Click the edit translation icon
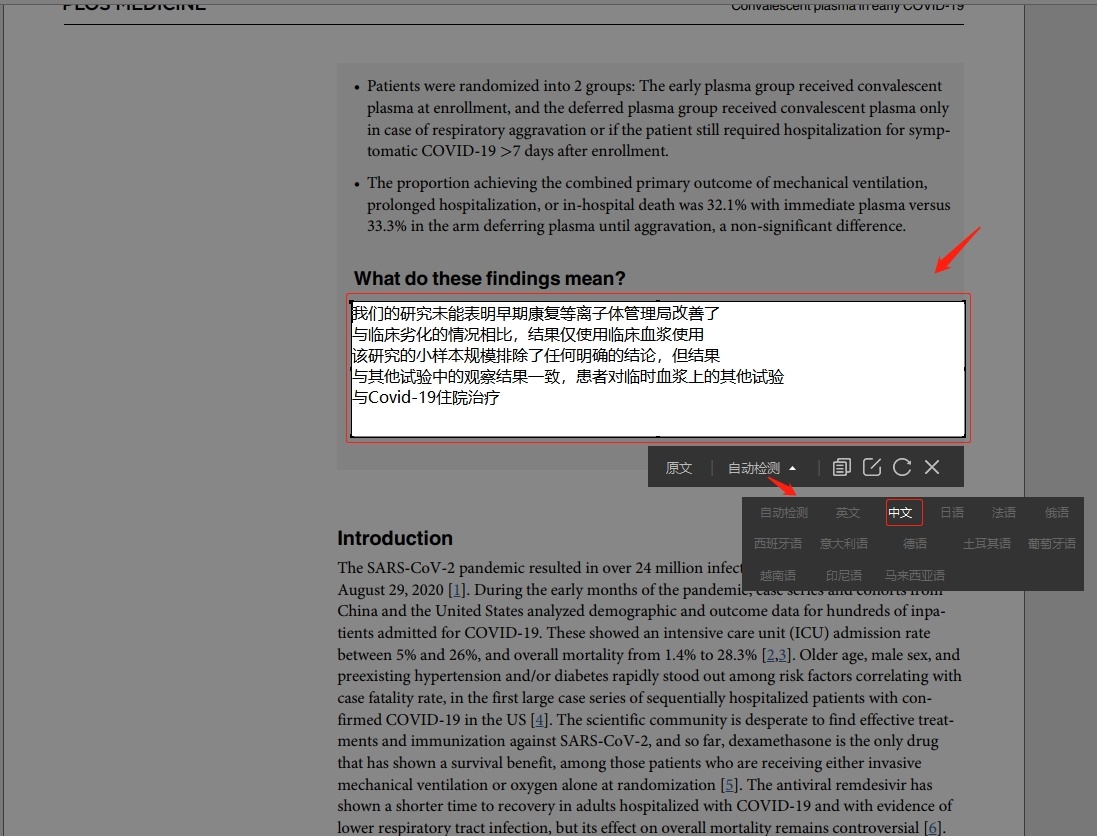The height and width of the screenshot is (836, 1097). (872, 467)
